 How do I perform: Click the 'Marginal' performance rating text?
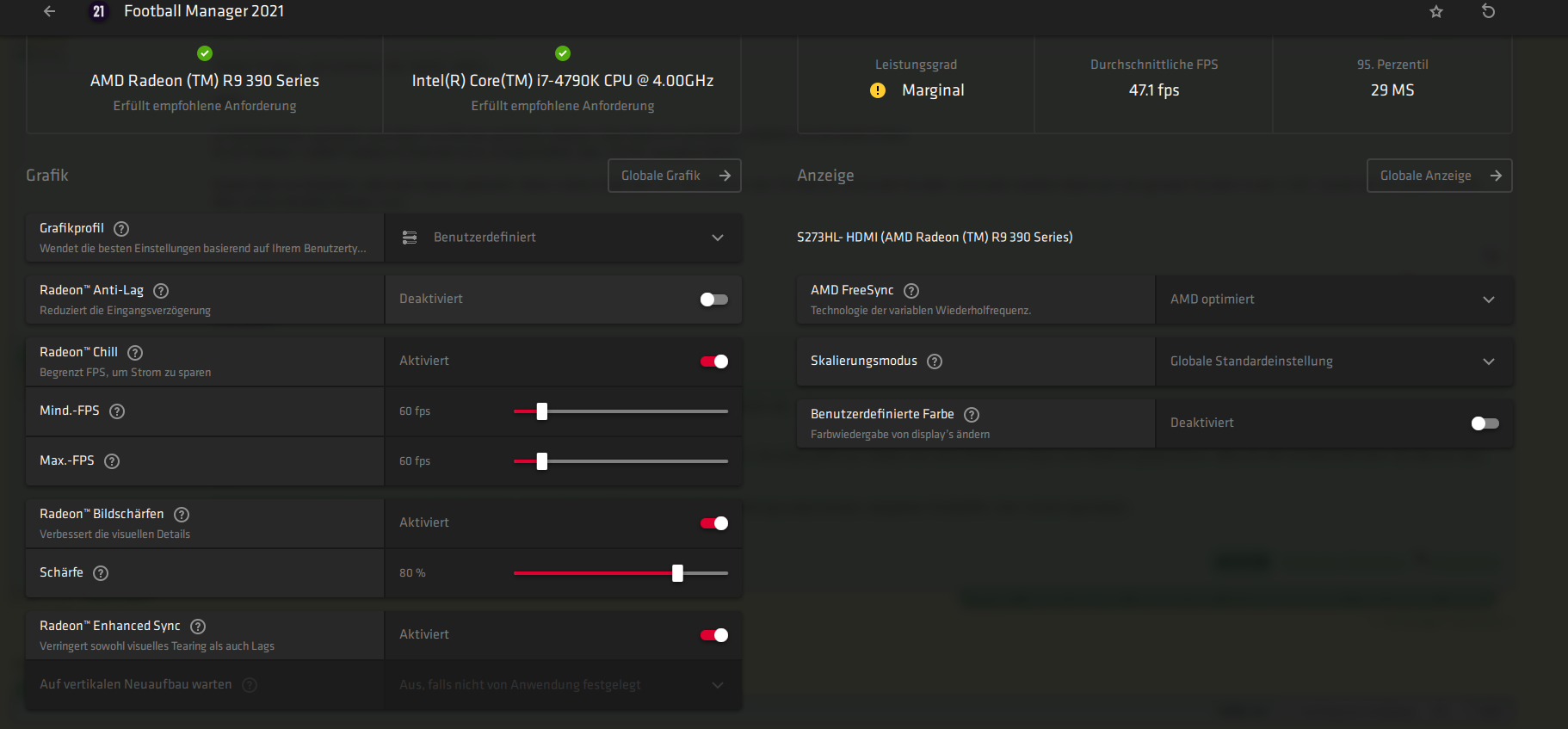coord(933,90)
